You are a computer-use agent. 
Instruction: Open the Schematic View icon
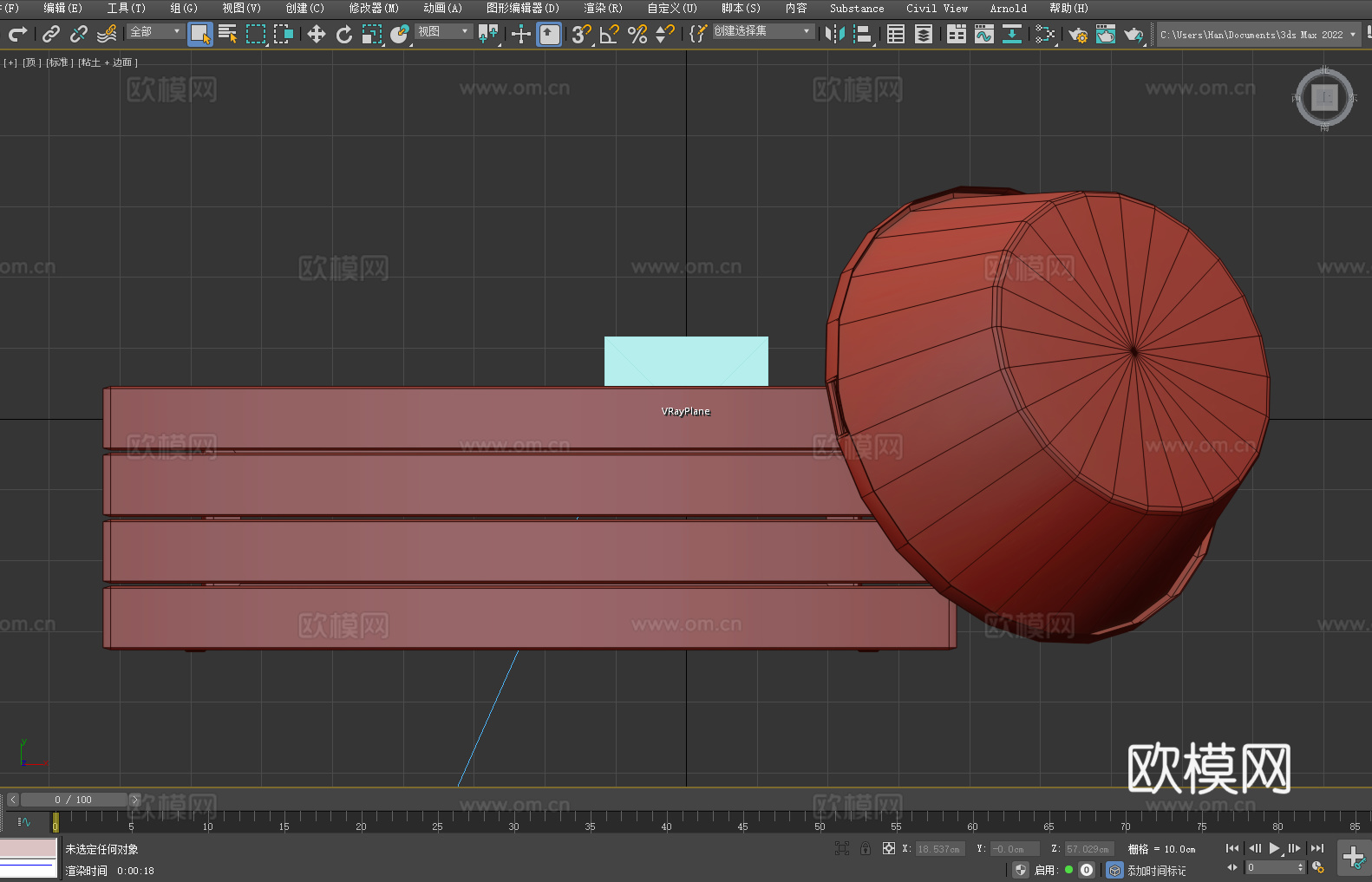point(1012,34)
